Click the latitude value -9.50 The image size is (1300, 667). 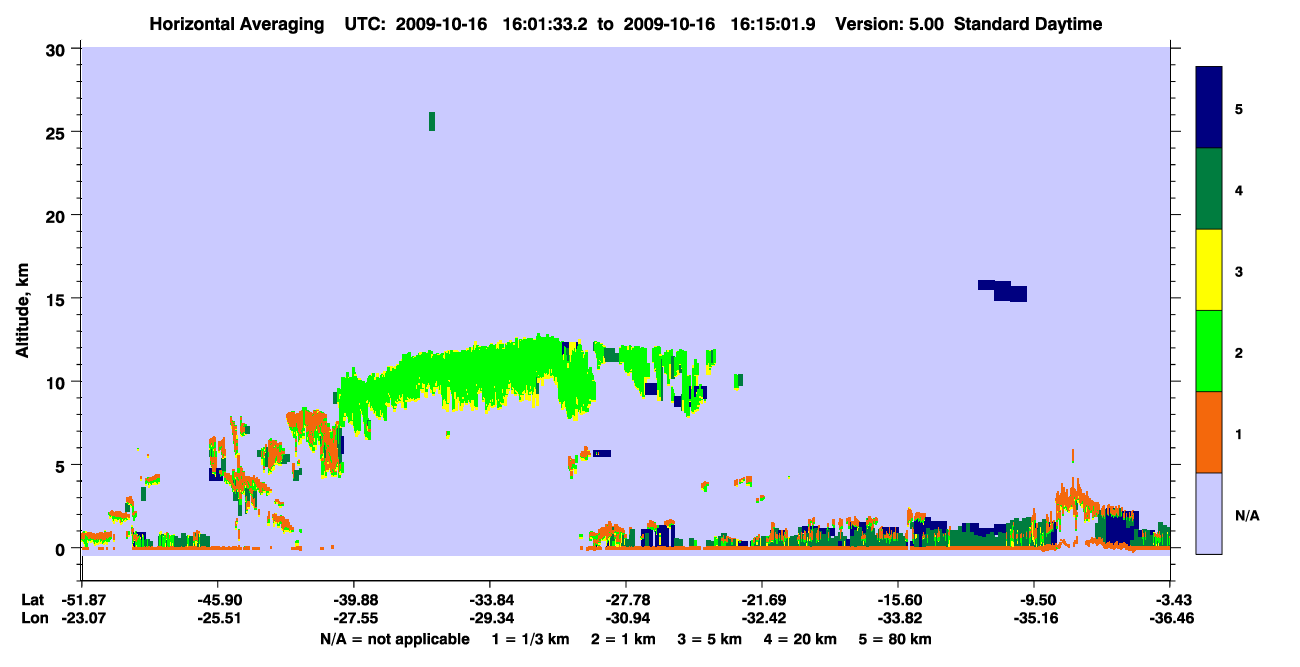click(x=1034, y=599)
